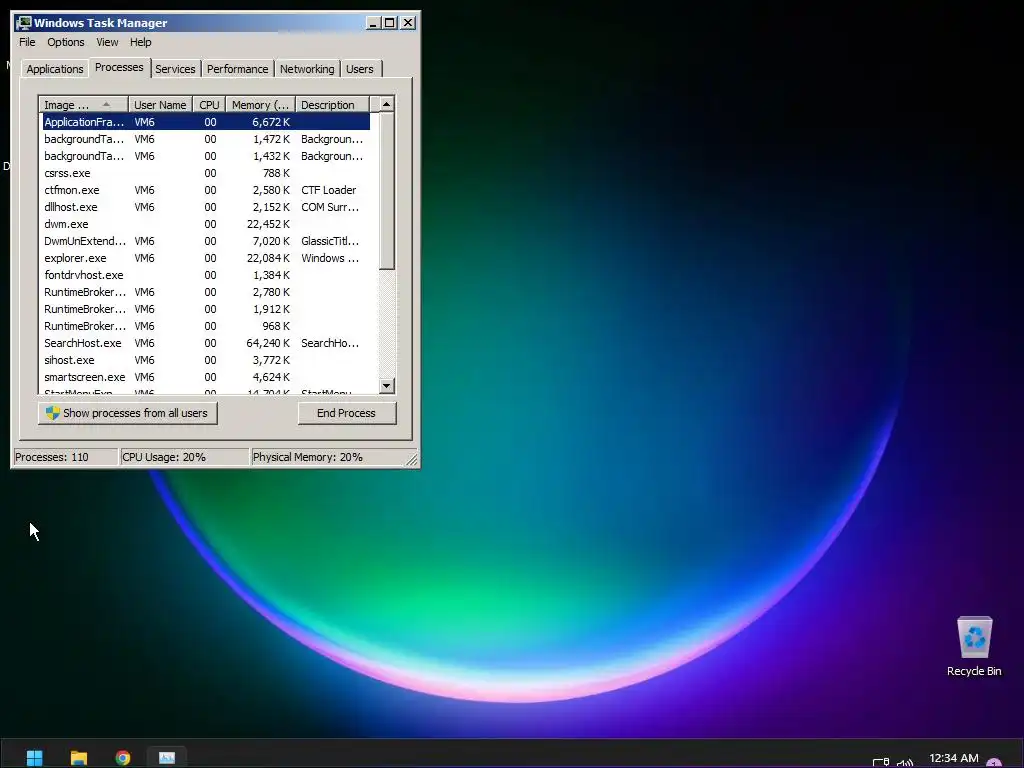Sort by Image Name column header
The height and width of the screenshot is (768, 1024).
pyautogui.click(x=83, y=104)
